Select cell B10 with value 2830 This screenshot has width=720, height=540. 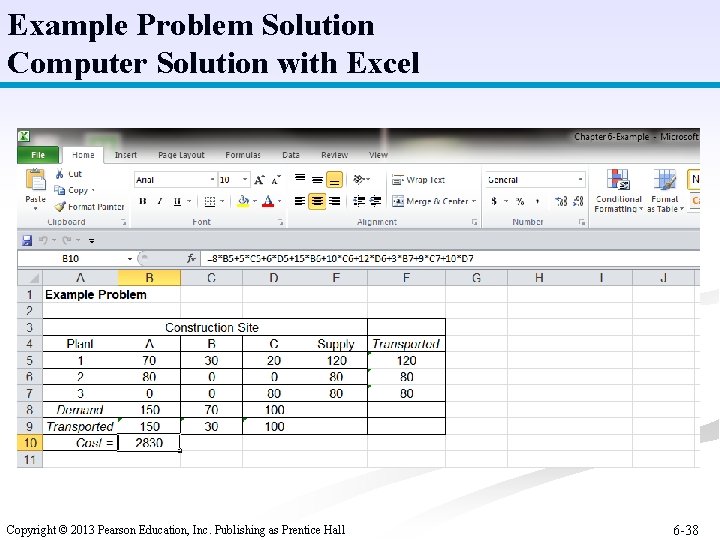point(149,443)
